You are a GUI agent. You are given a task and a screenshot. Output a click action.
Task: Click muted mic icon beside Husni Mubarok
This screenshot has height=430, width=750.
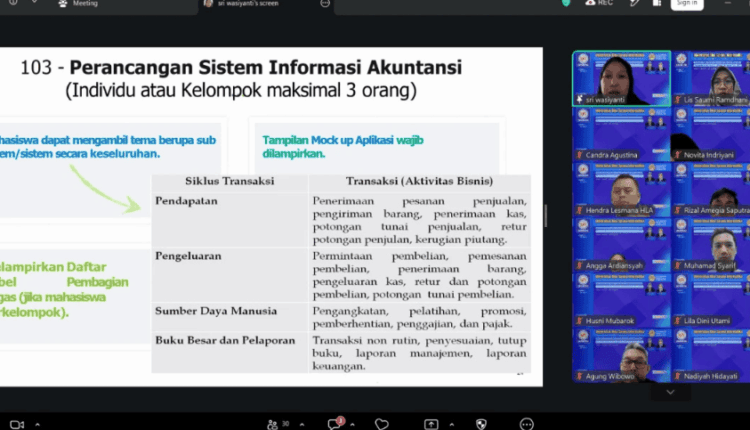pyautogui.click(x=580, y=320)
